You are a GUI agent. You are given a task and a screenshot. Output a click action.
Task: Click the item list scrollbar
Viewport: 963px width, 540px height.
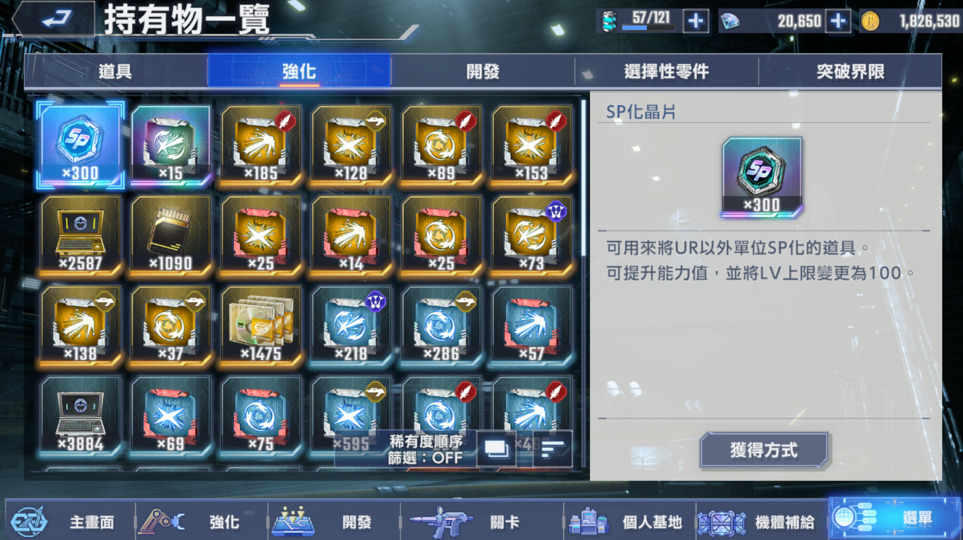(583, 178)
